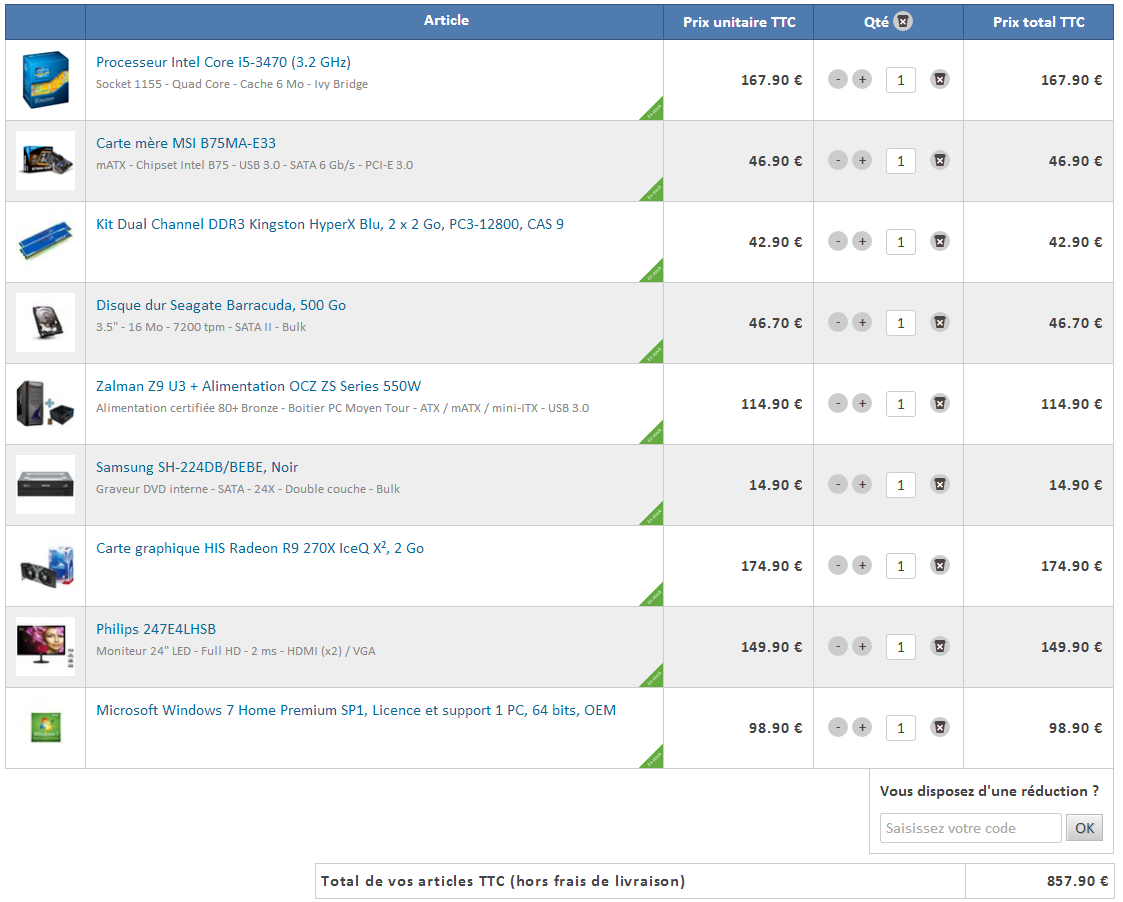Decrease quantity of the Intel Core i5-3470

pyautogui.click(x=838, y=80)
